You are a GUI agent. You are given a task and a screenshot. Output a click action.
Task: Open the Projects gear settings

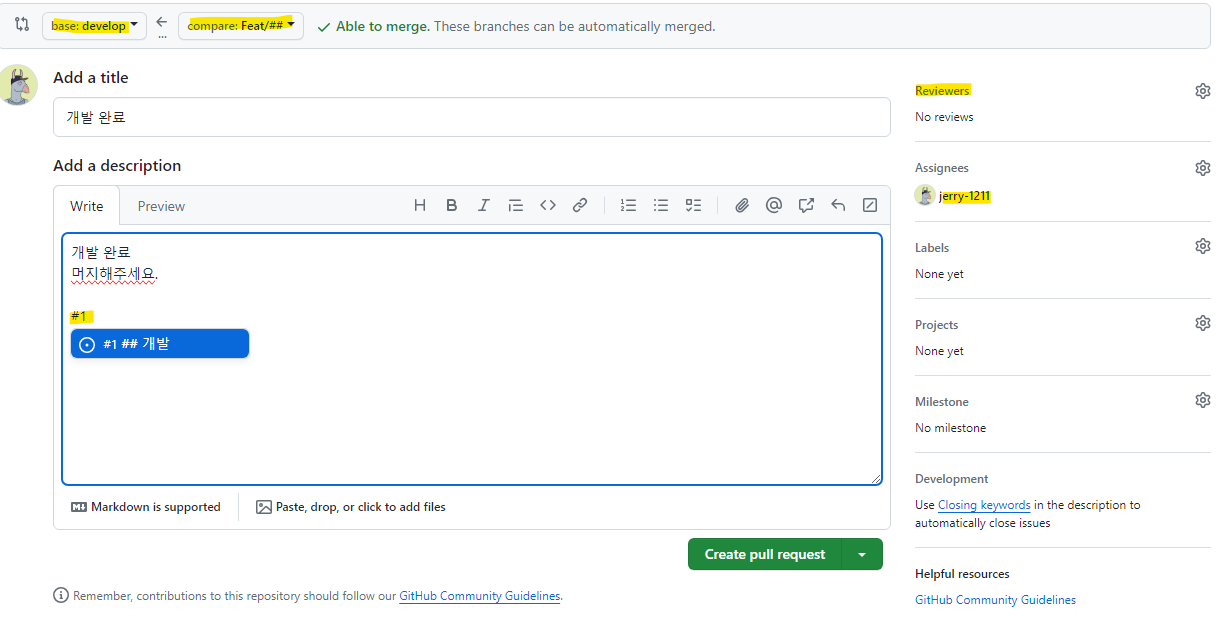[1203, 323]
